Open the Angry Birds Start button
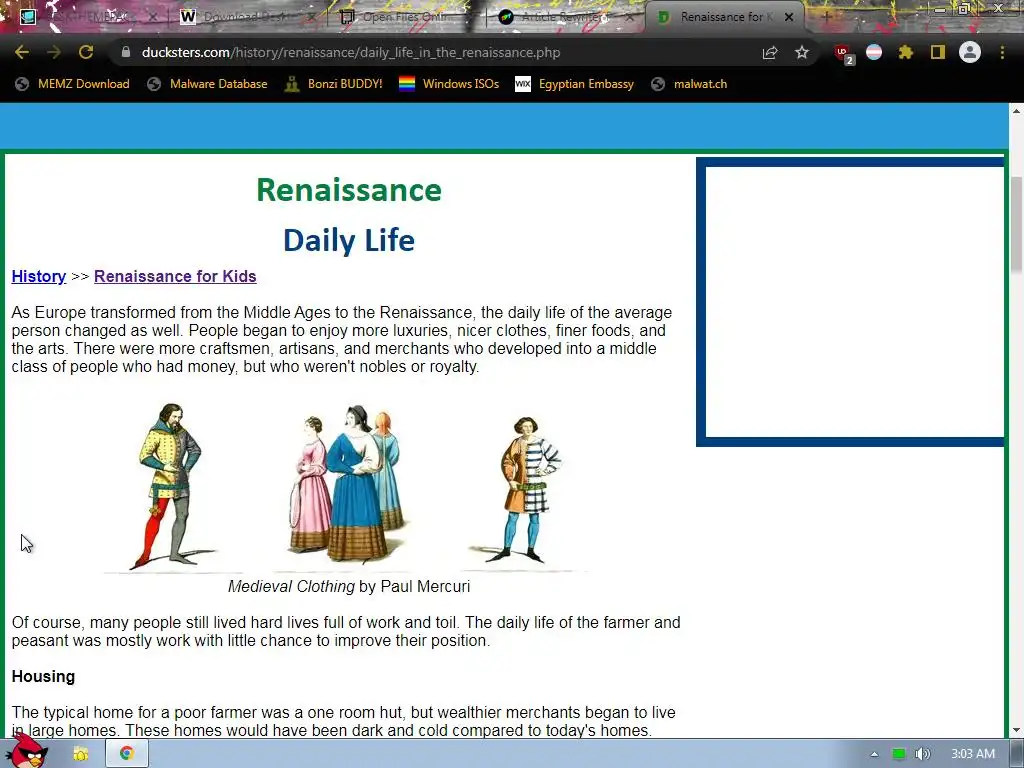 click(26, 753)
